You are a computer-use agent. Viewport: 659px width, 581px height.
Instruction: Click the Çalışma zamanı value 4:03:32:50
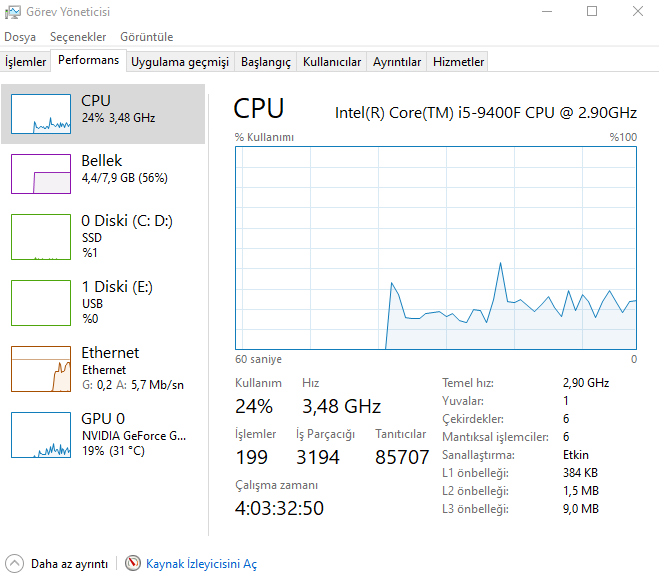pos(279,509)
